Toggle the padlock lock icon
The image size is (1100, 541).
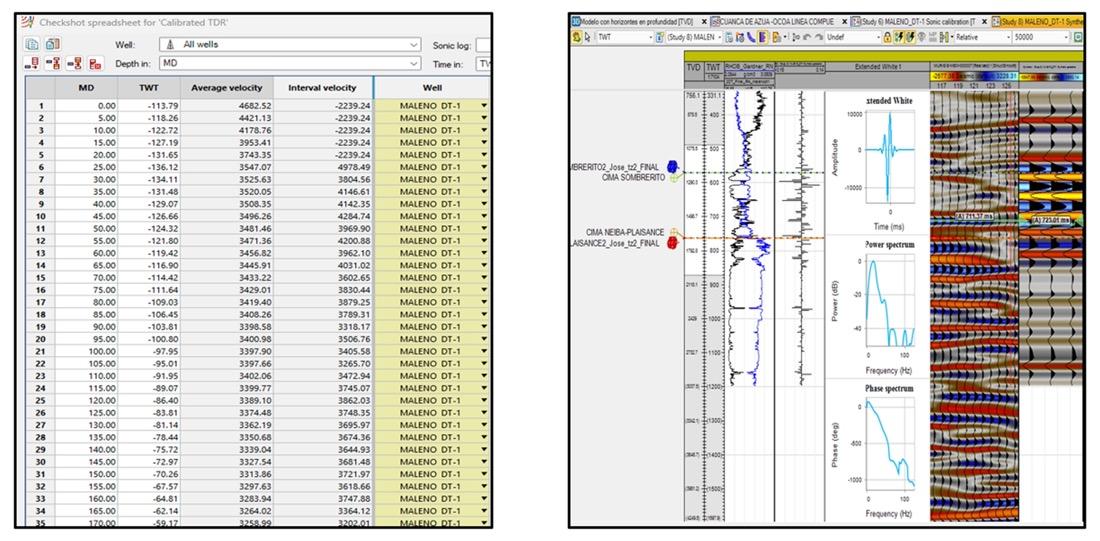pos(887,37)
